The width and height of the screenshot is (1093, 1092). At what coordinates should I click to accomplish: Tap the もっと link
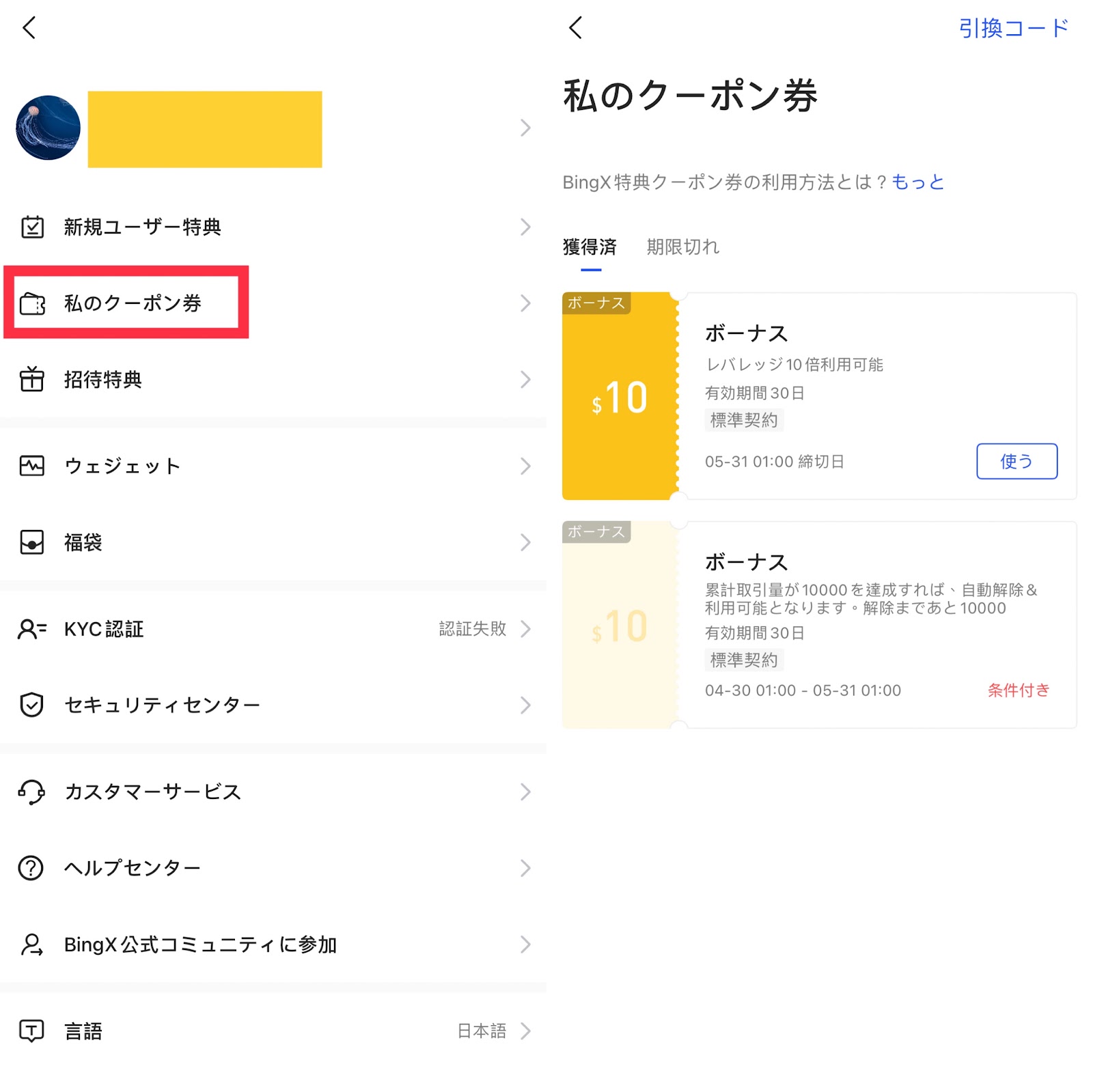[x=917, y=182]
